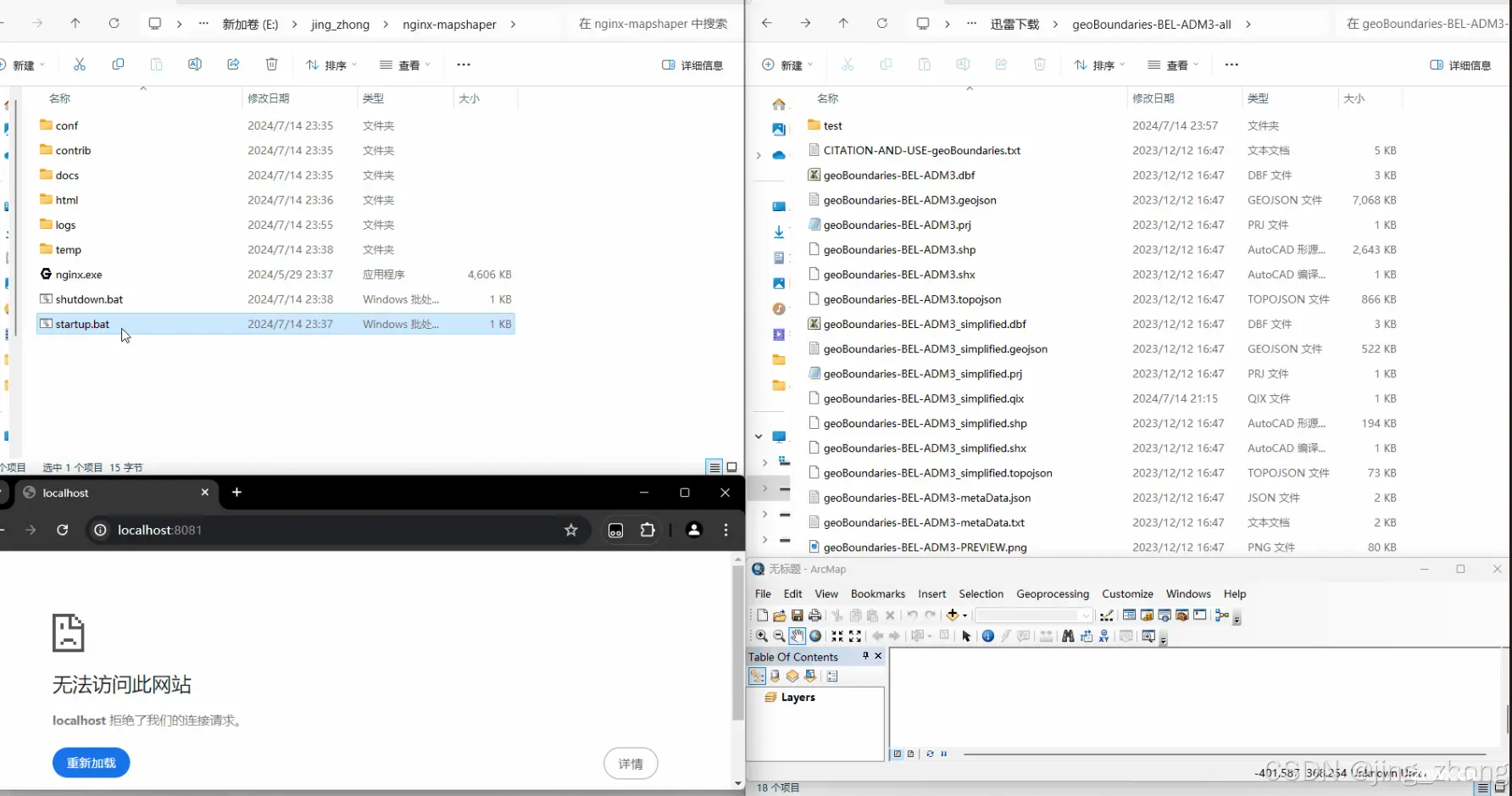Click Pause Drawing at the map bottom
Viewport: 1512px width, 796px height.
click(x=943, y=754)
